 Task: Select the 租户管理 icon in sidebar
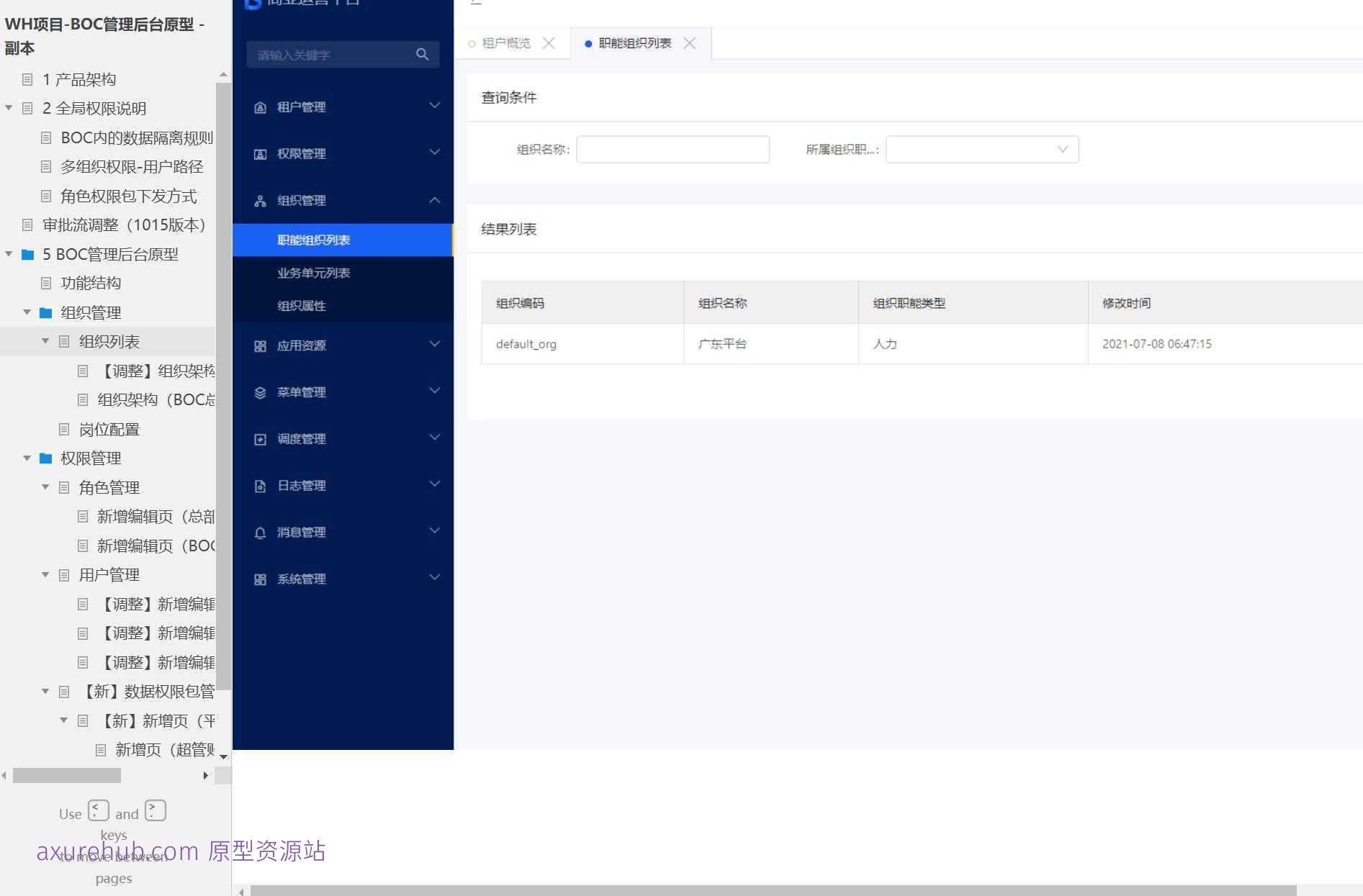point(260,107)
